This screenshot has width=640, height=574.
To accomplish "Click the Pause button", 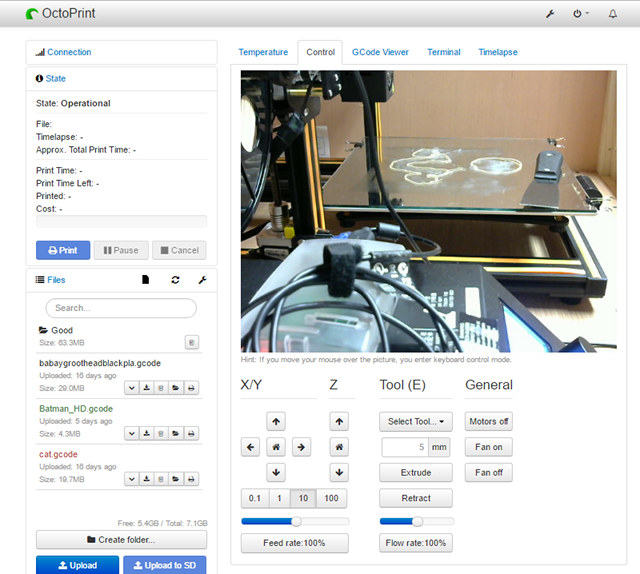I will click(x=121, y=250).
